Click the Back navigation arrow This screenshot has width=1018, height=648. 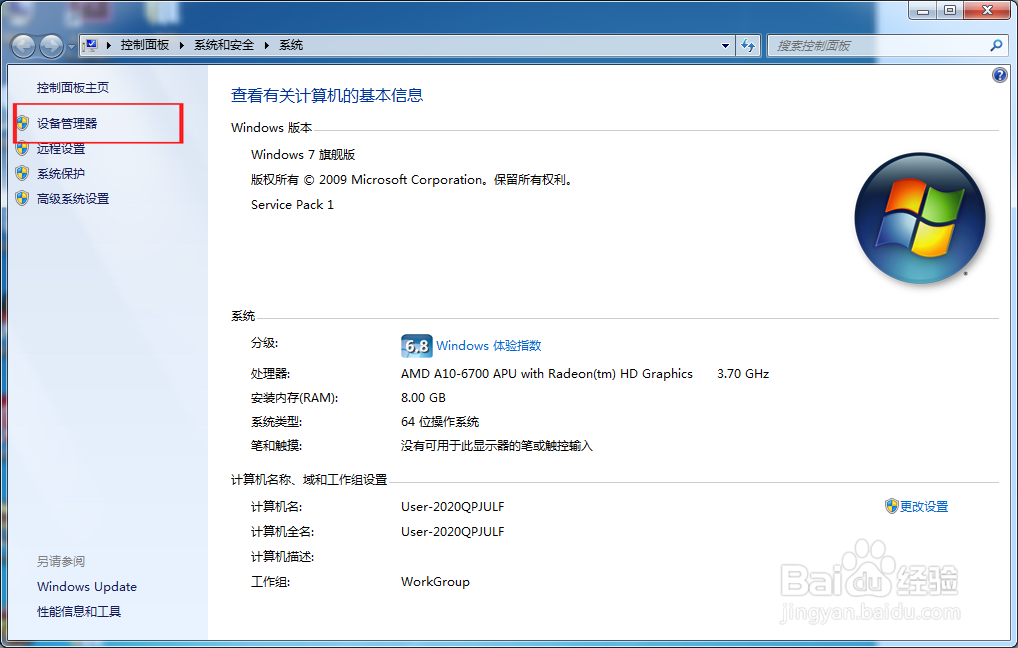coord(23,45)
